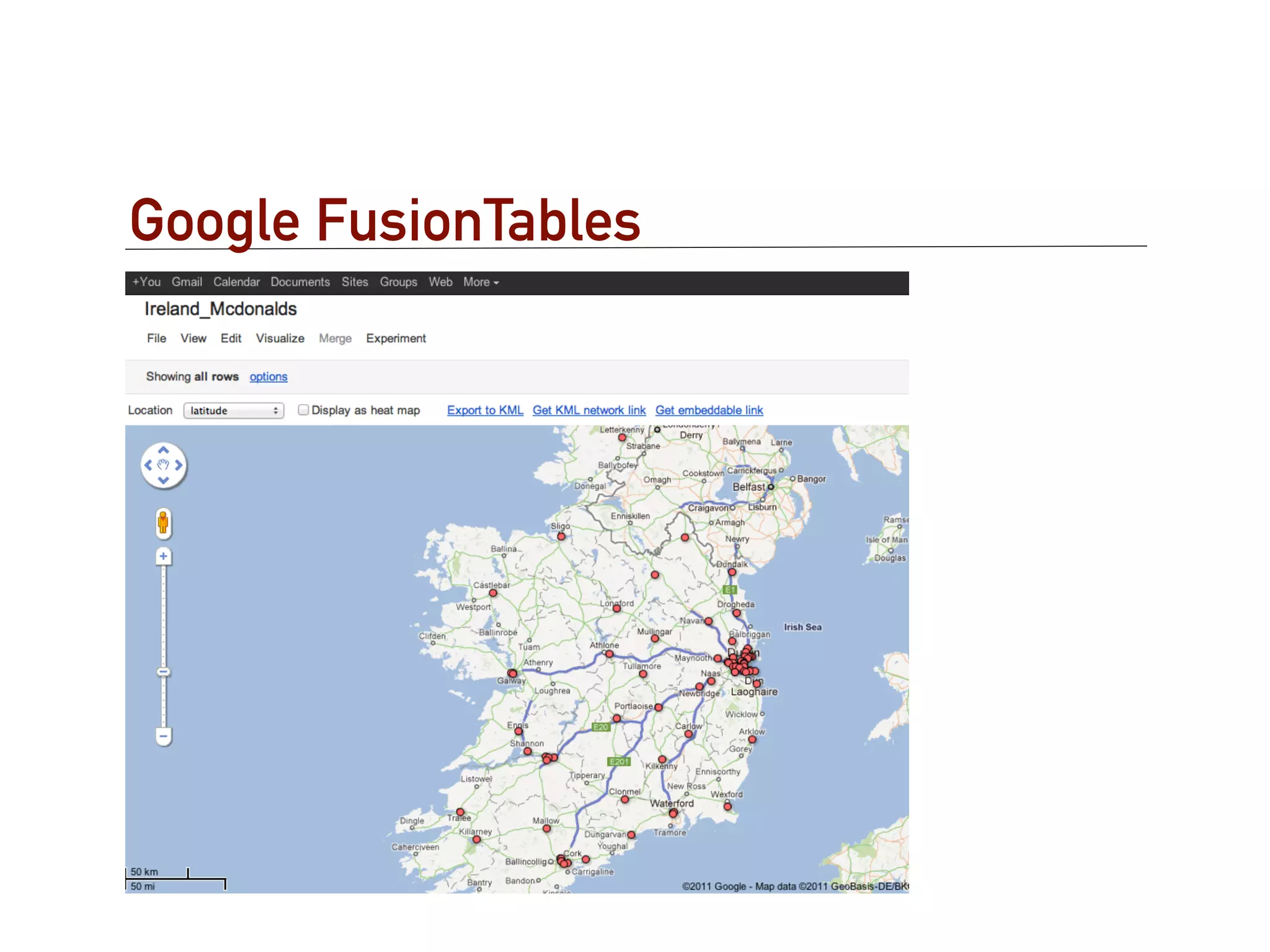Go to +You in Google bar

pyautogui.click(x=146, y=282)
